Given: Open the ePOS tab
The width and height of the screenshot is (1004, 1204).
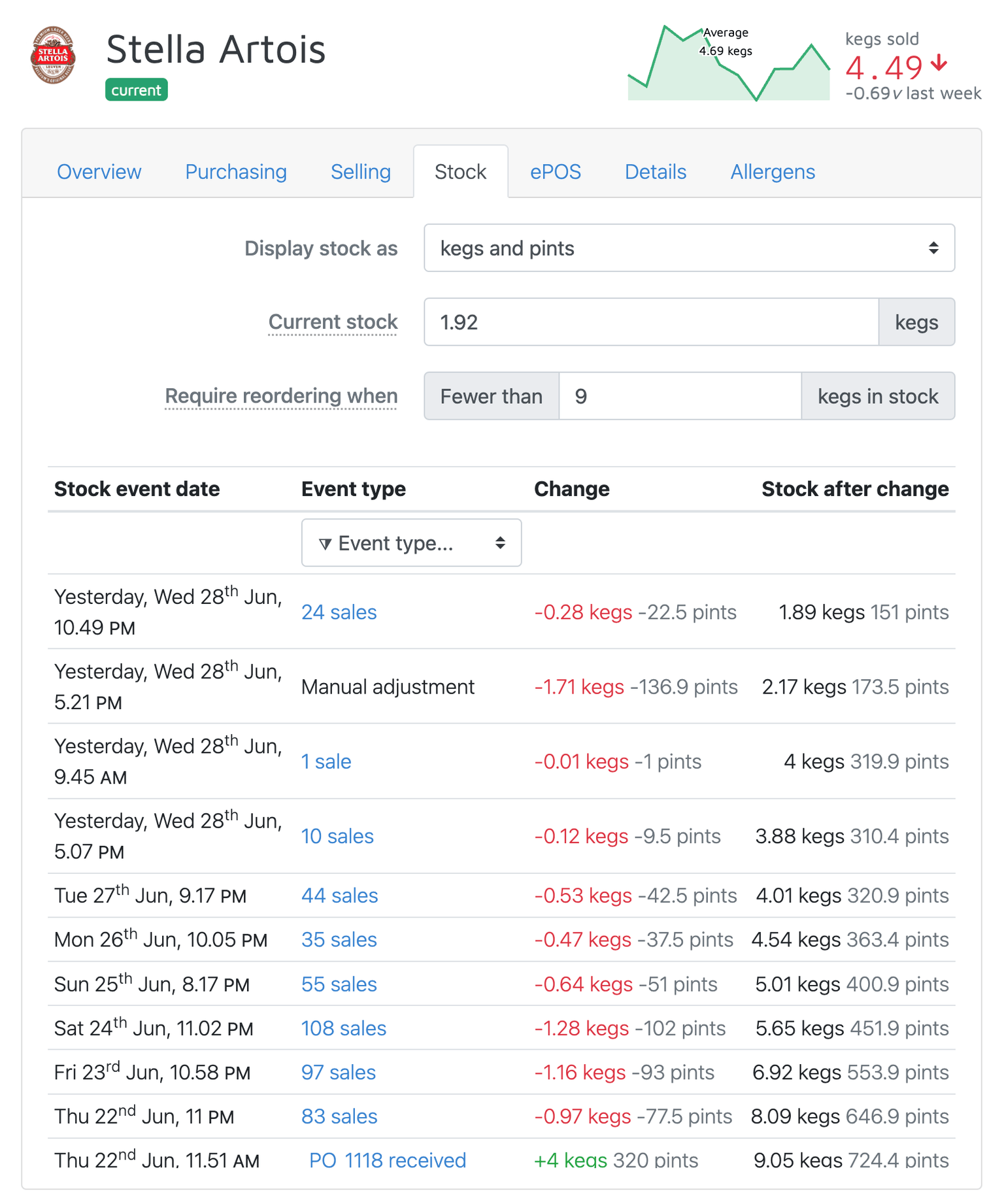Looking at the screenshot, I should (x=556, y=172).
